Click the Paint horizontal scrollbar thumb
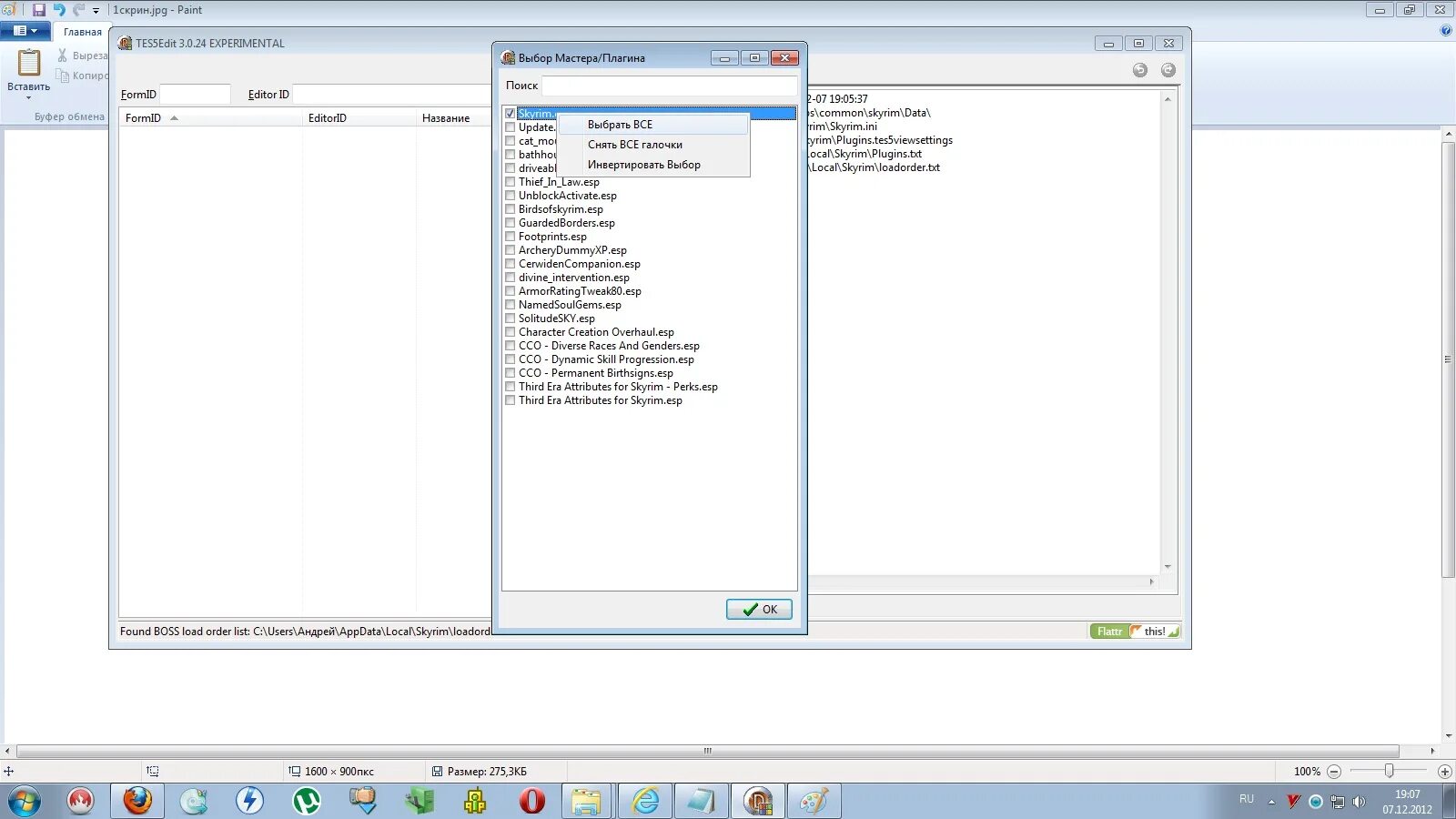 pos(707,752)
